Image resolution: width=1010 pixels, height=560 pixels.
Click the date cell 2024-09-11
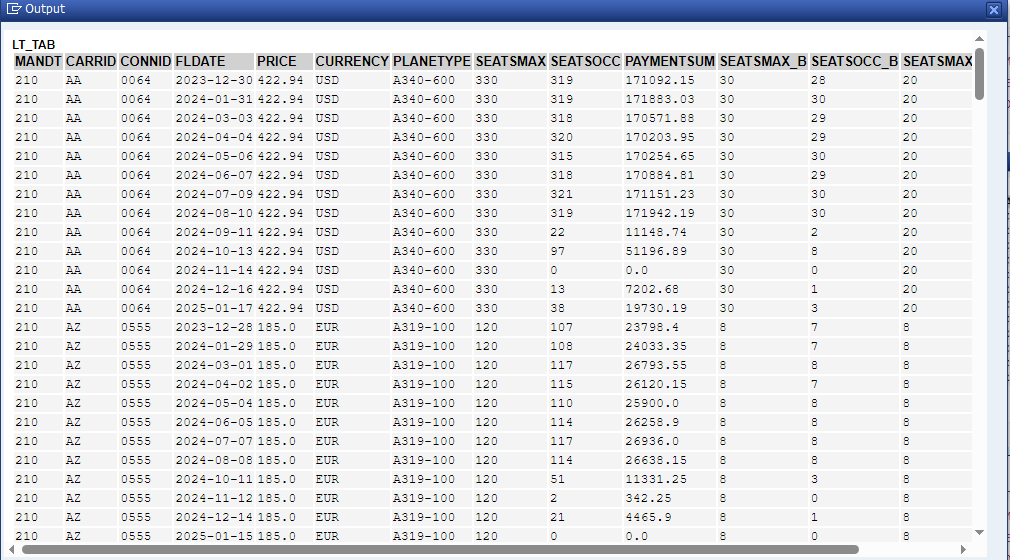coord(214,233)
